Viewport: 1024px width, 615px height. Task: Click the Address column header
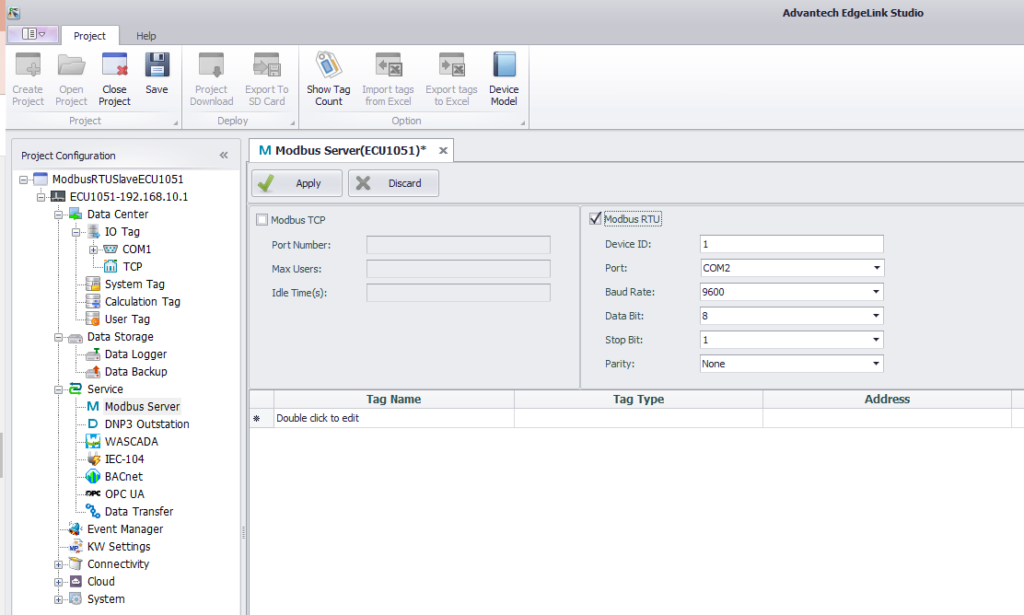(887, 400)
